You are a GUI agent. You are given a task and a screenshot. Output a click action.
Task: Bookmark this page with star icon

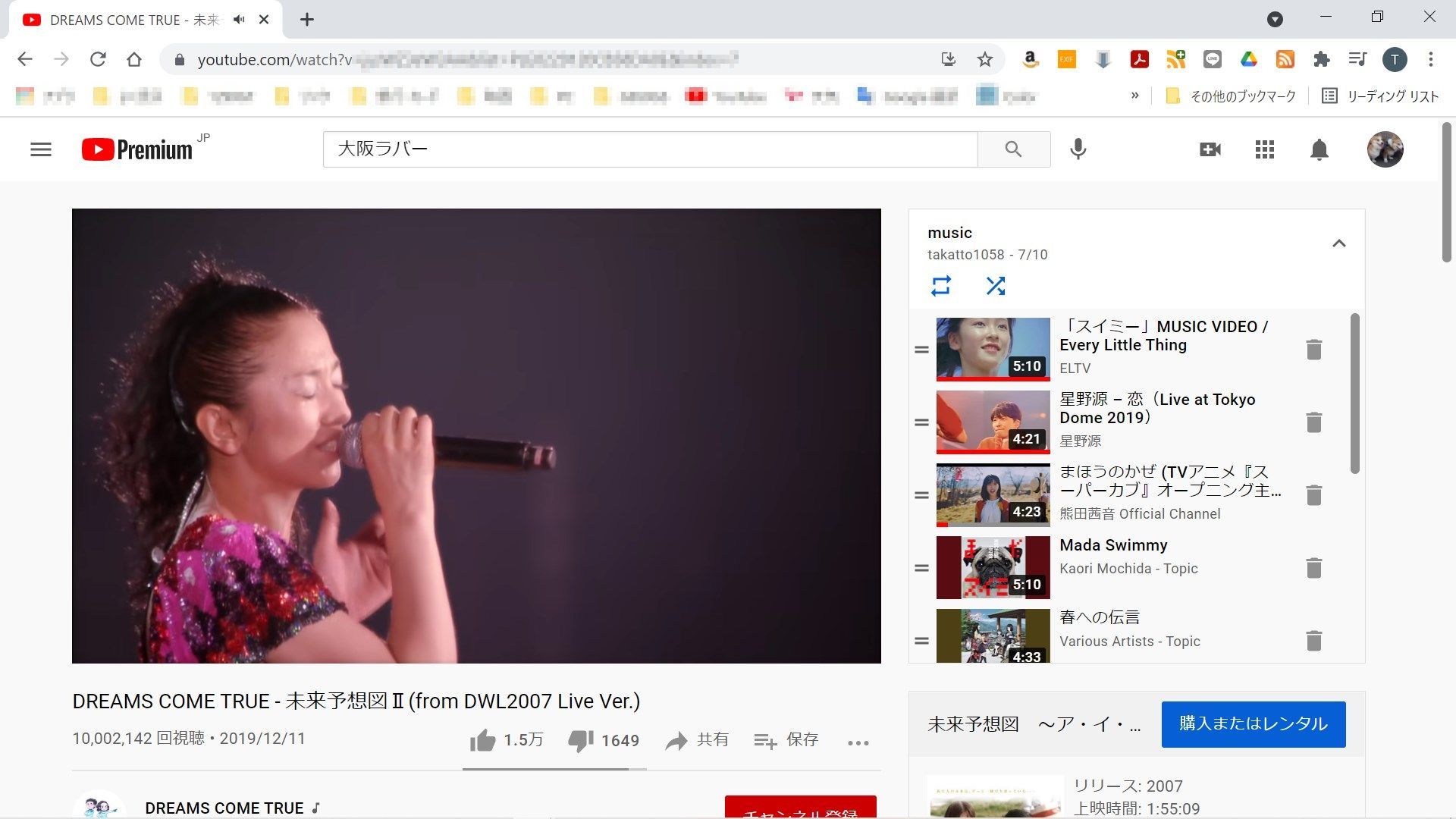coord(984,59)
